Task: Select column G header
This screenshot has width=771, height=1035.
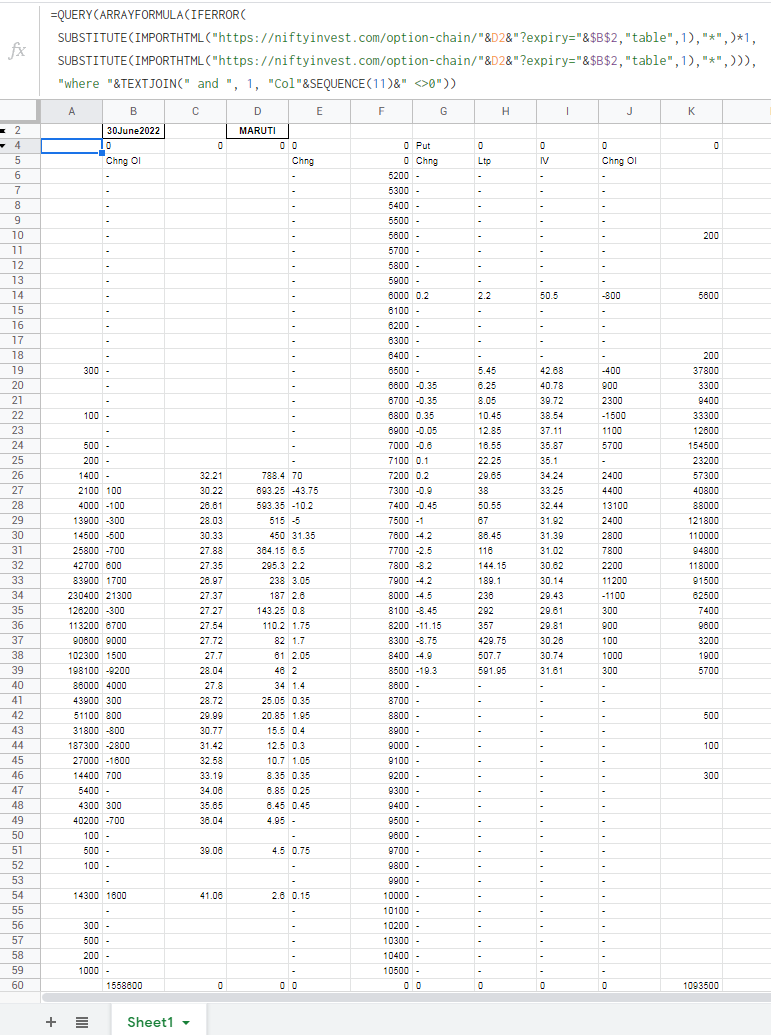Action: [x=444, y=111]
